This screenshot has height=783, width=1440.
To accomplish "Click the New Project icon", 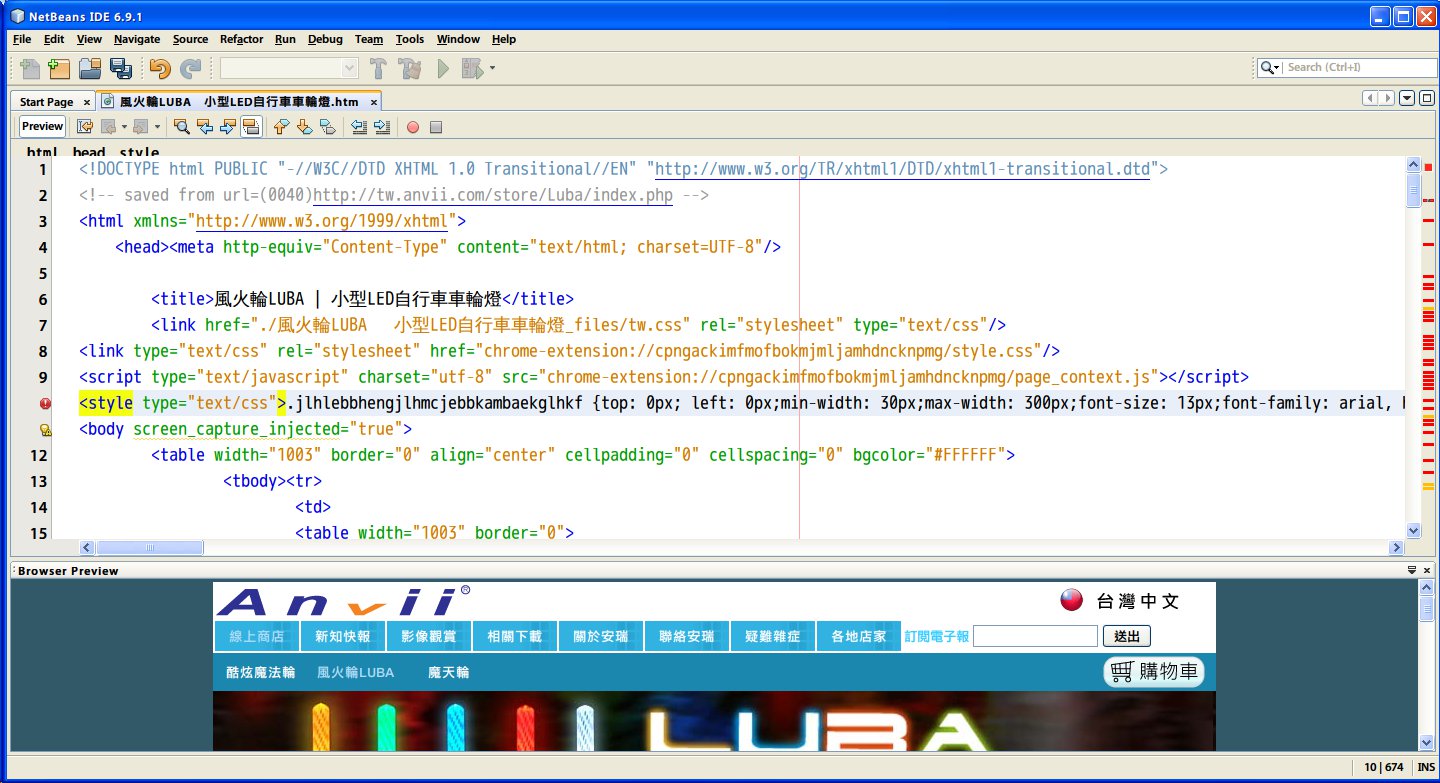I will pyautogui.click(x=59, y=68).
